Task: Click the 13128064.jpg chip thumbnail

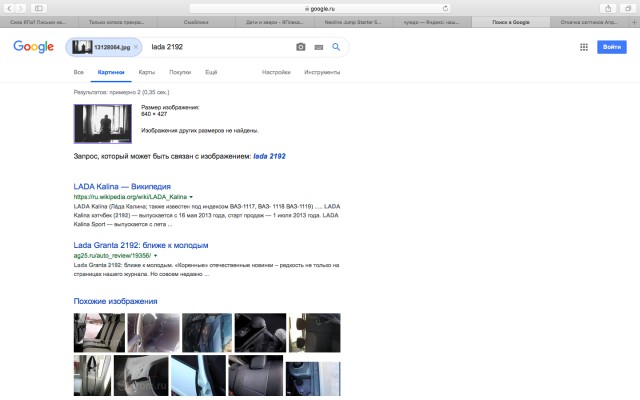Action: point(82,47)
